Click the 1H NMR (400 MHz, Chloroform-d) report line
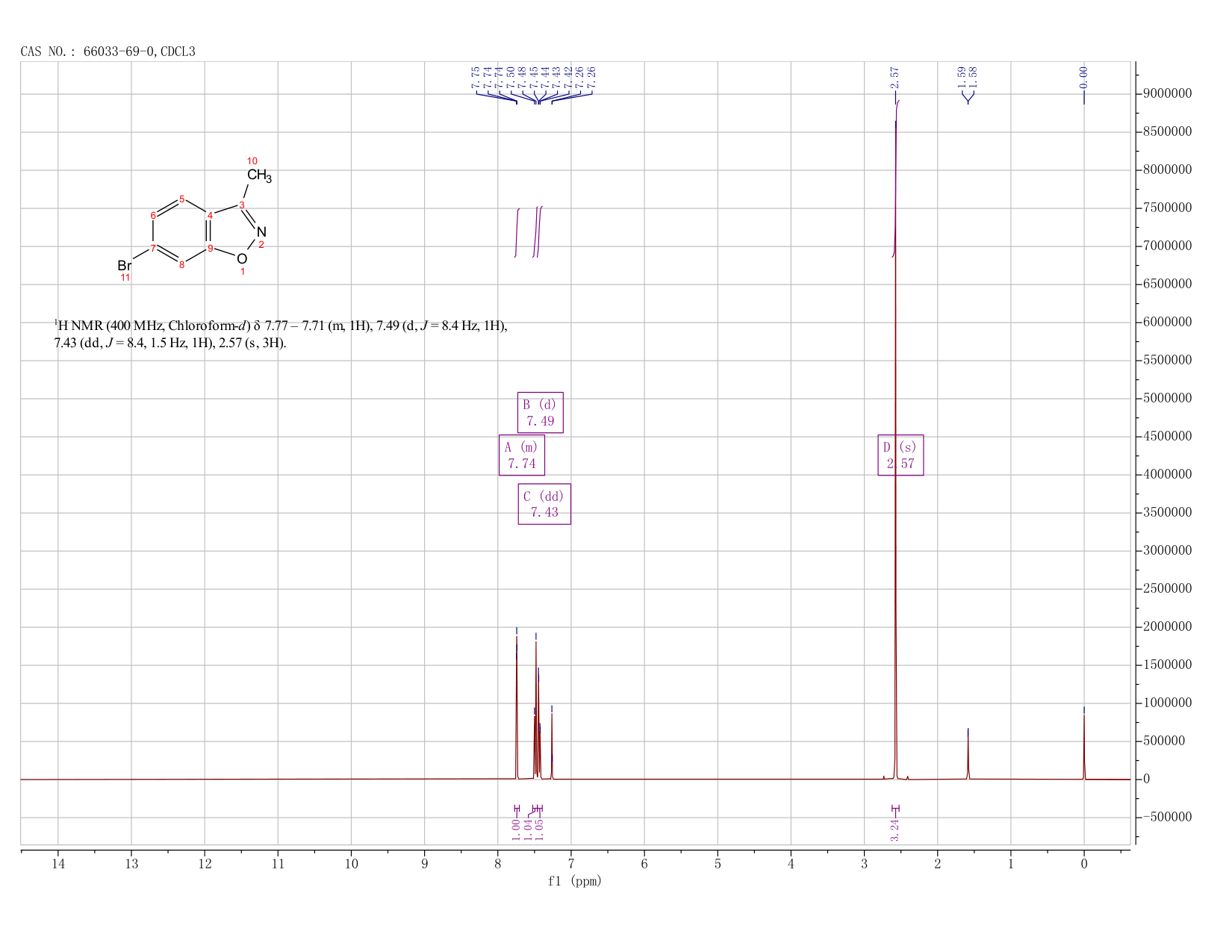This screenshot has height=952, width=1232. coord(281,326)
